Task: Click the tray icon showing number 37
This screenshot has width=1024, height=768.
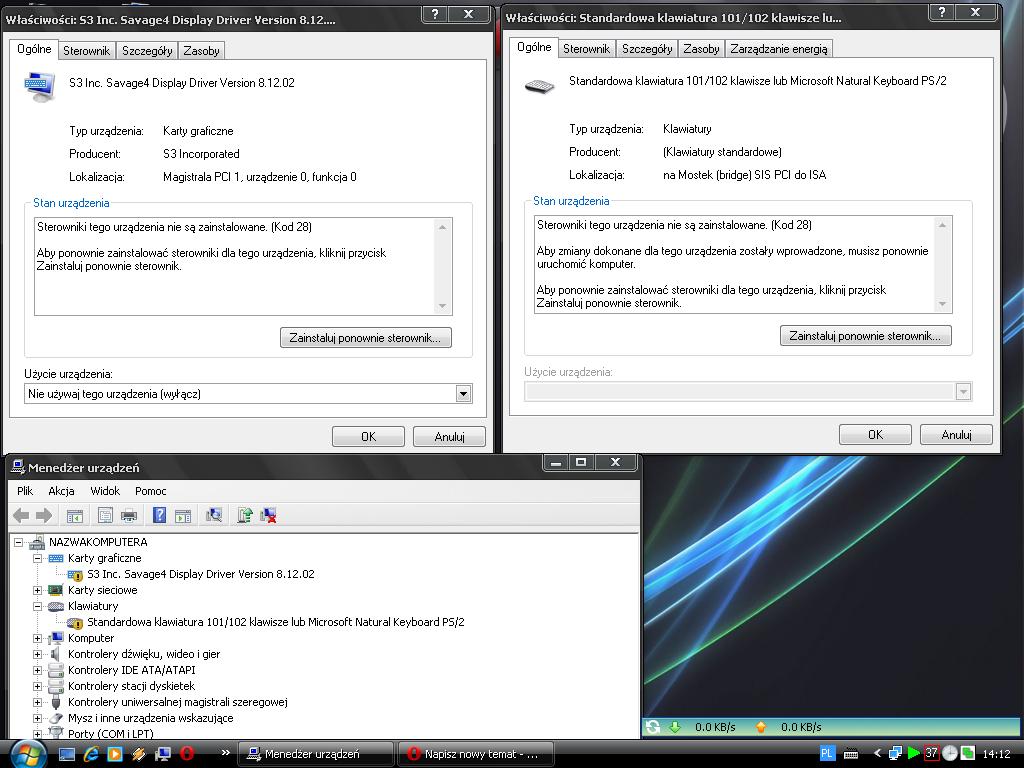Action: coord(931,753)
